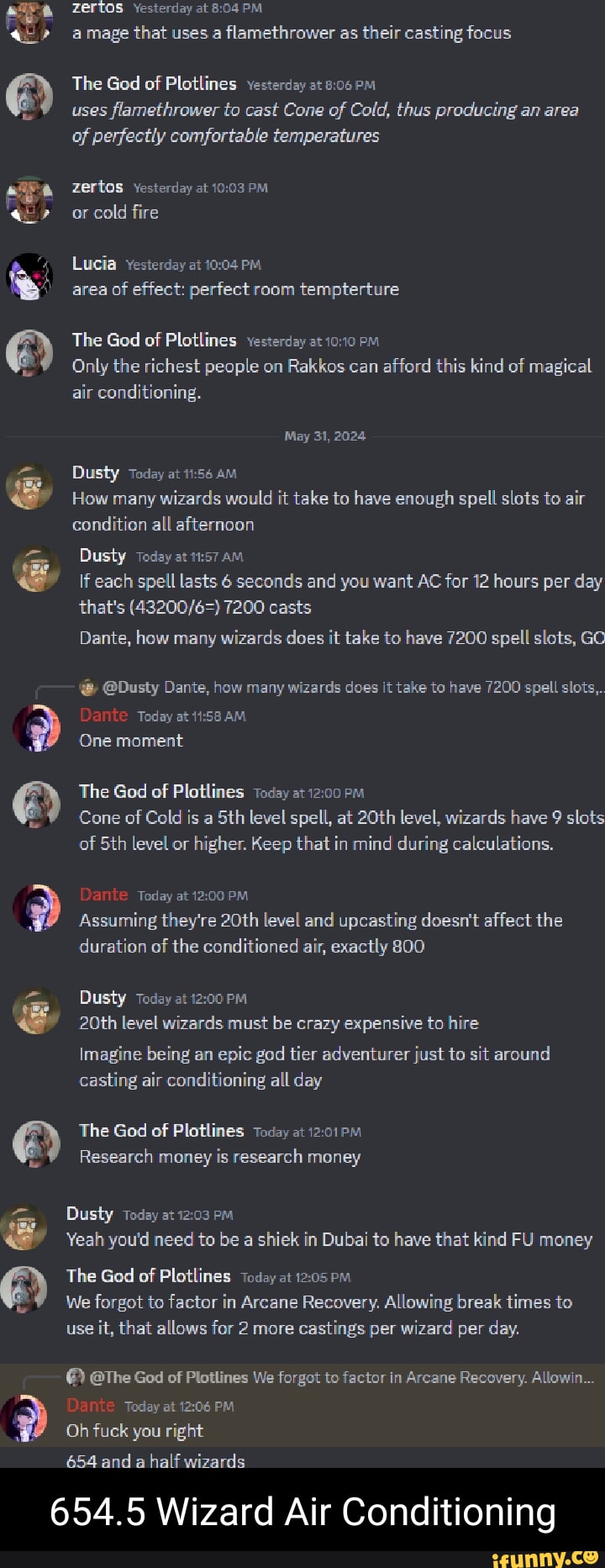Click zertos's avatar beside "or cold fire"
605x1568 pixels.
[29, 201]
